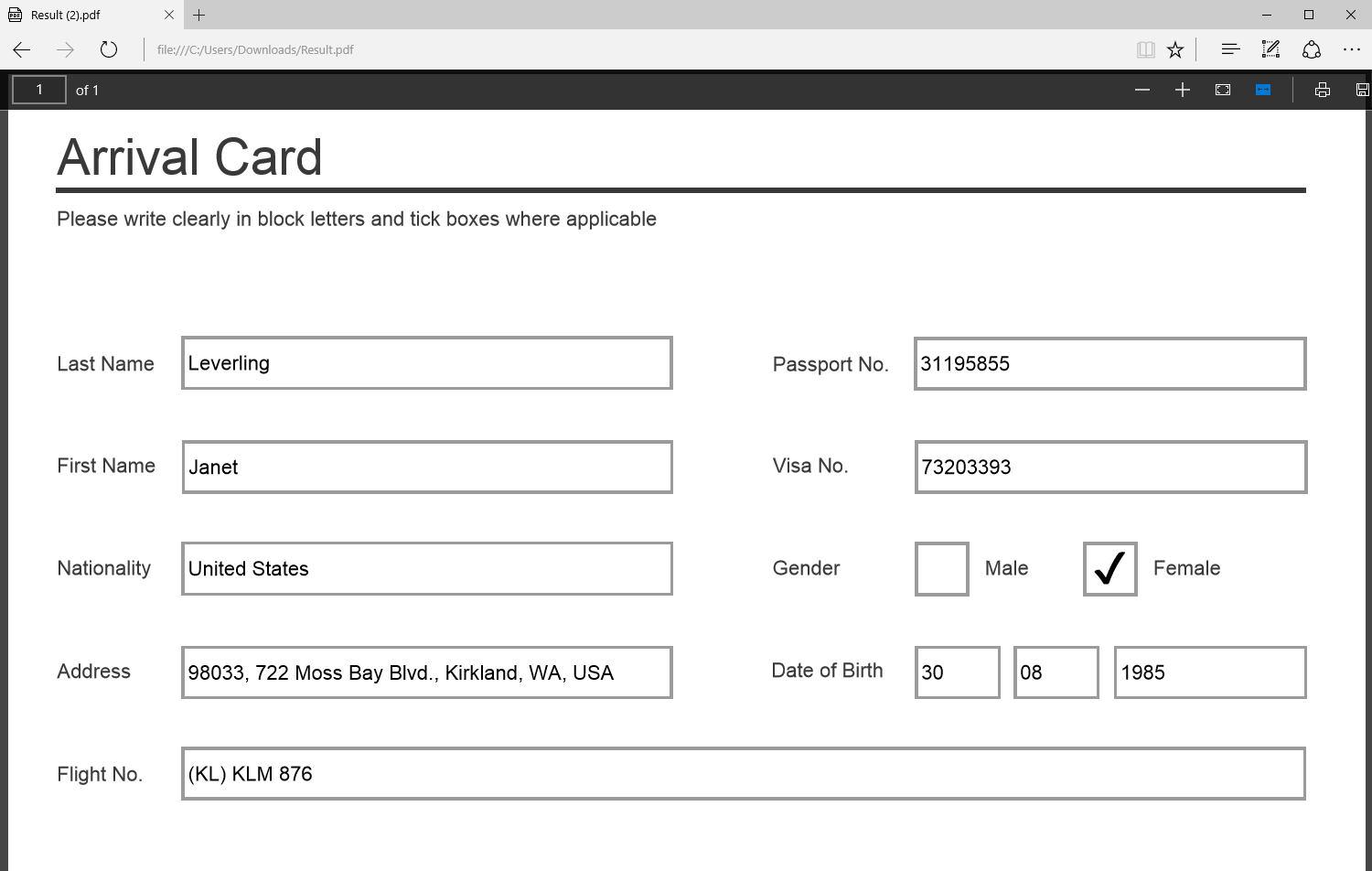Refresh the current page

109,49
